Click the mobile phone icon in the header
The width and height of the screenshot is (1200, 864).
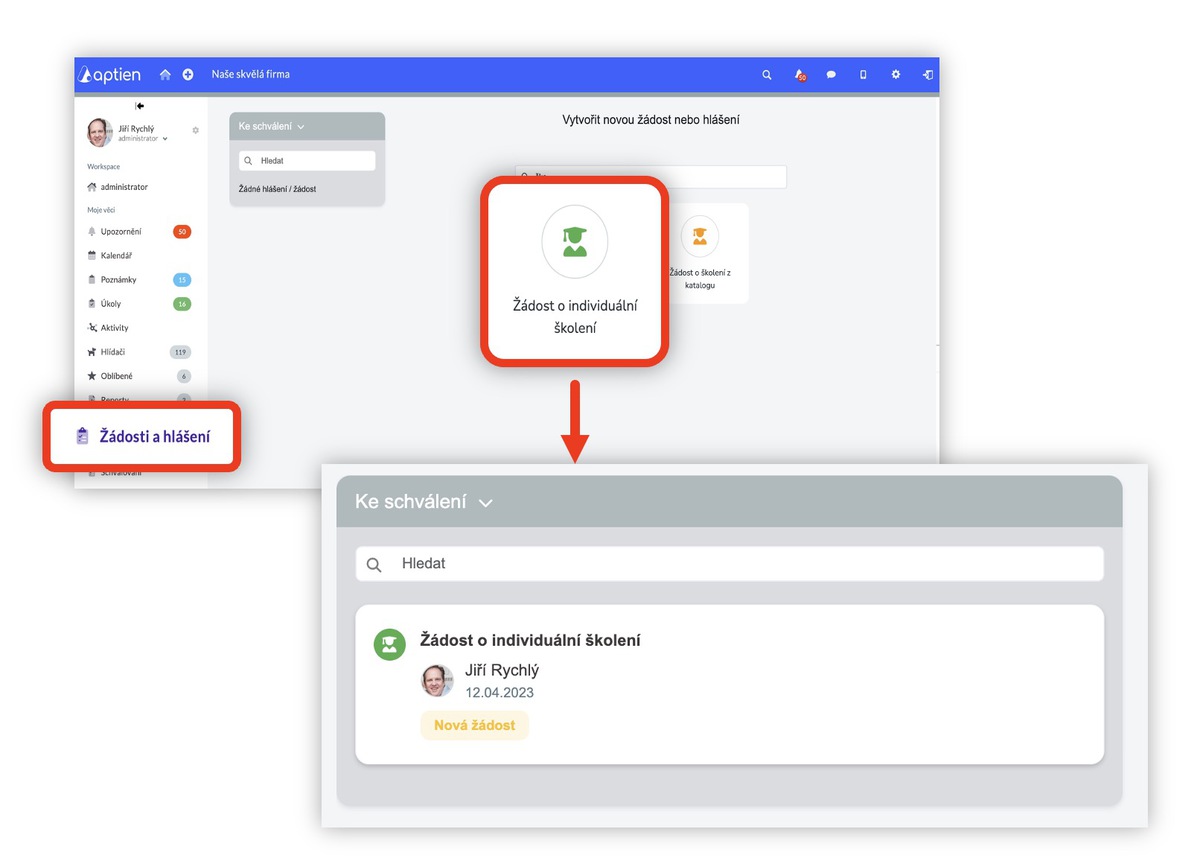click(864, 75)
